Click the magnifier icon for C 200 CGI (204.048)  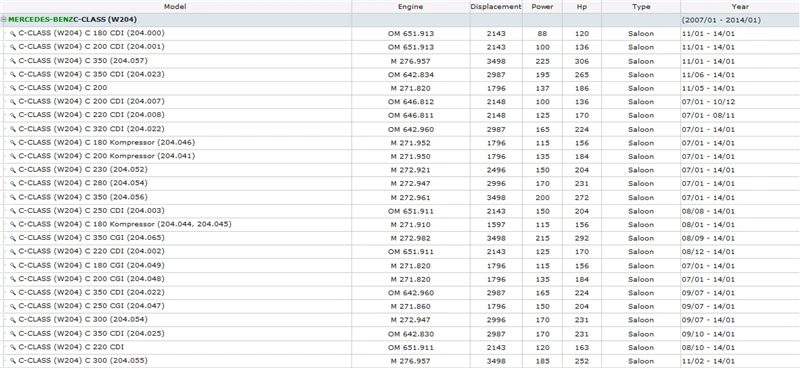(13, 279)
